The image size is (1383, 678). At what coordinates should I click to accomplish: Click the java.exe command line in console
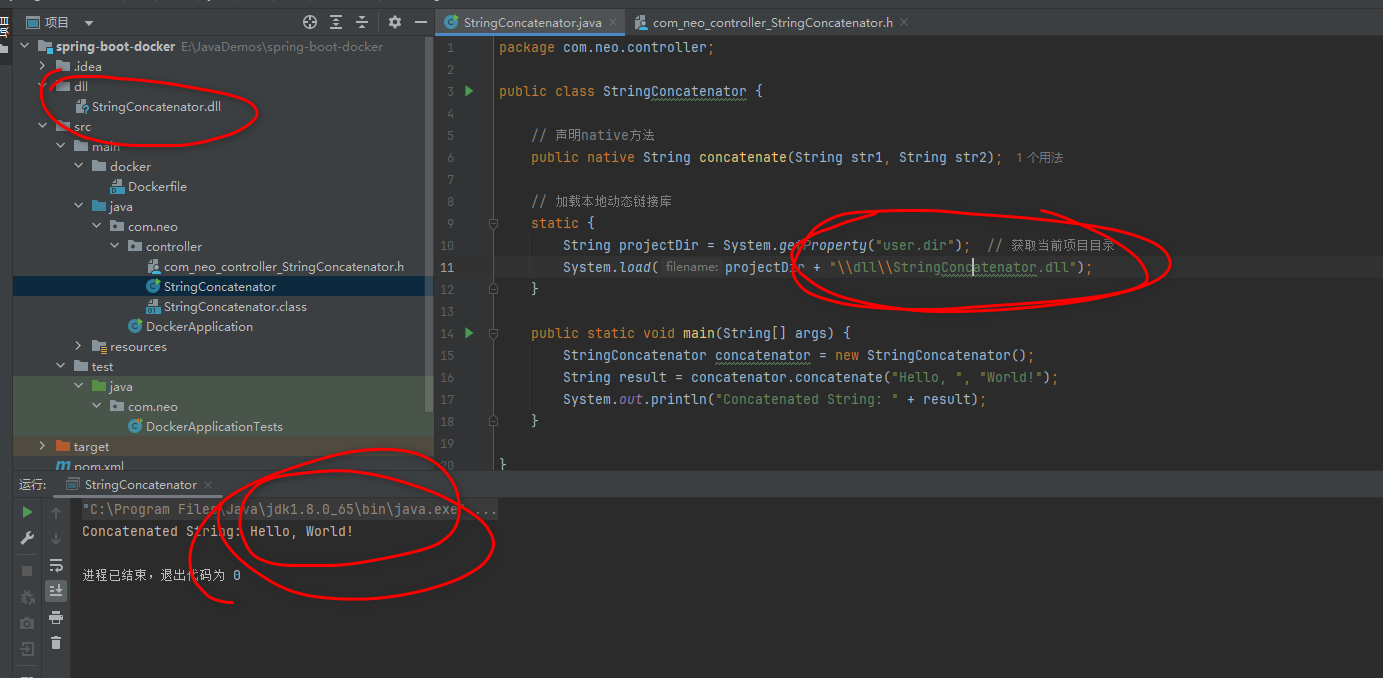point(289,509)
